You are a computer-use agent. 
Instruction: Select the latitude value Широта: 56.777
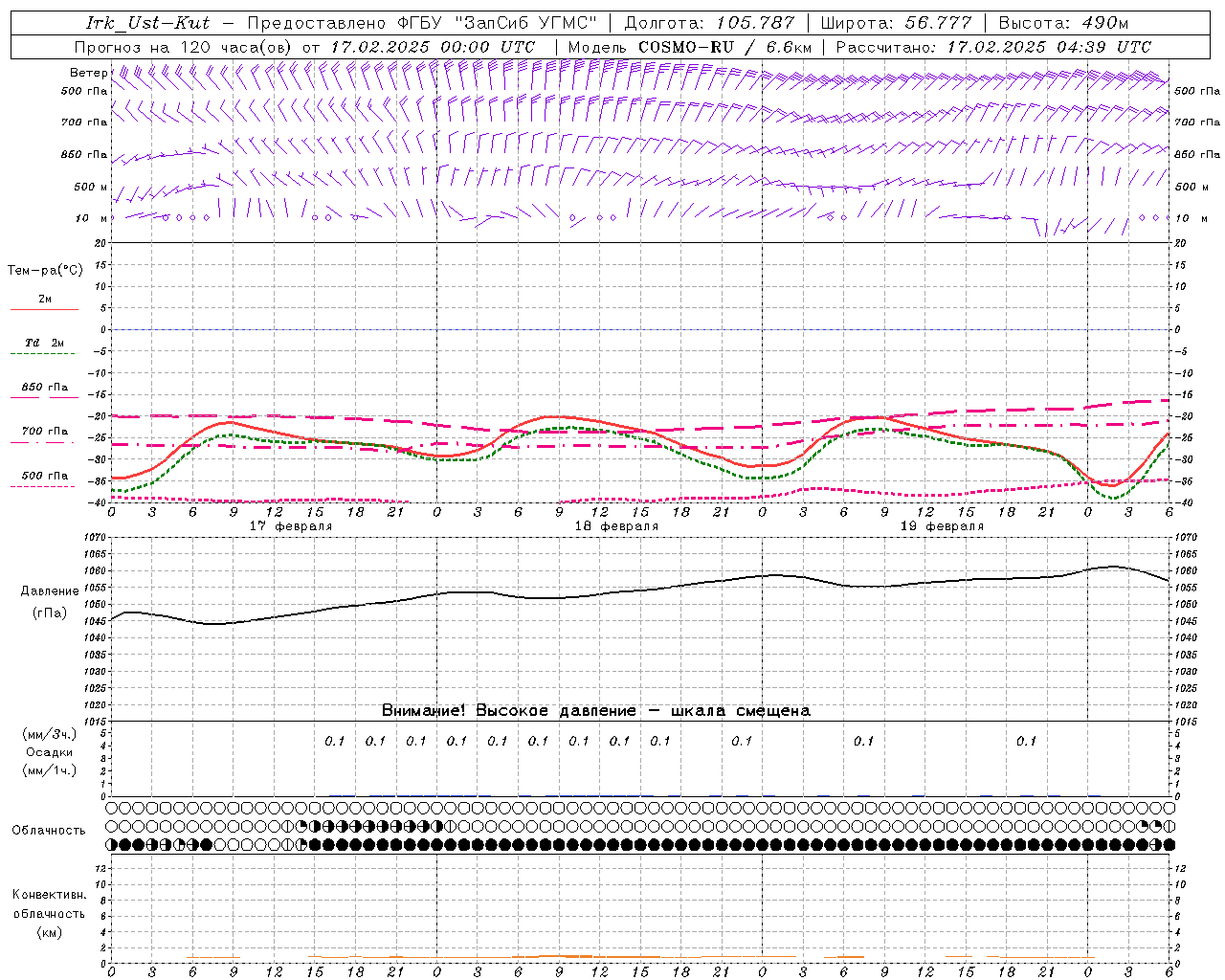(897, 23)
